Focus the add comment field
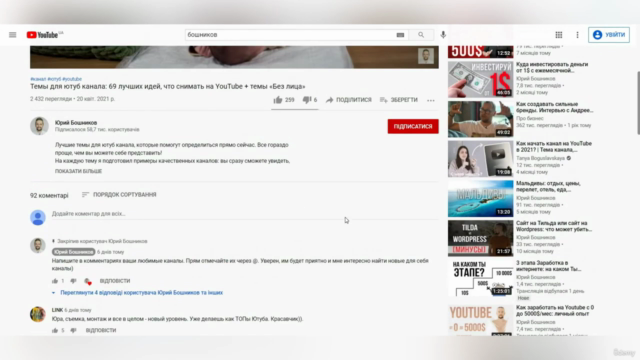This screenshot has height=360, width=640. [x=245, y=214]
